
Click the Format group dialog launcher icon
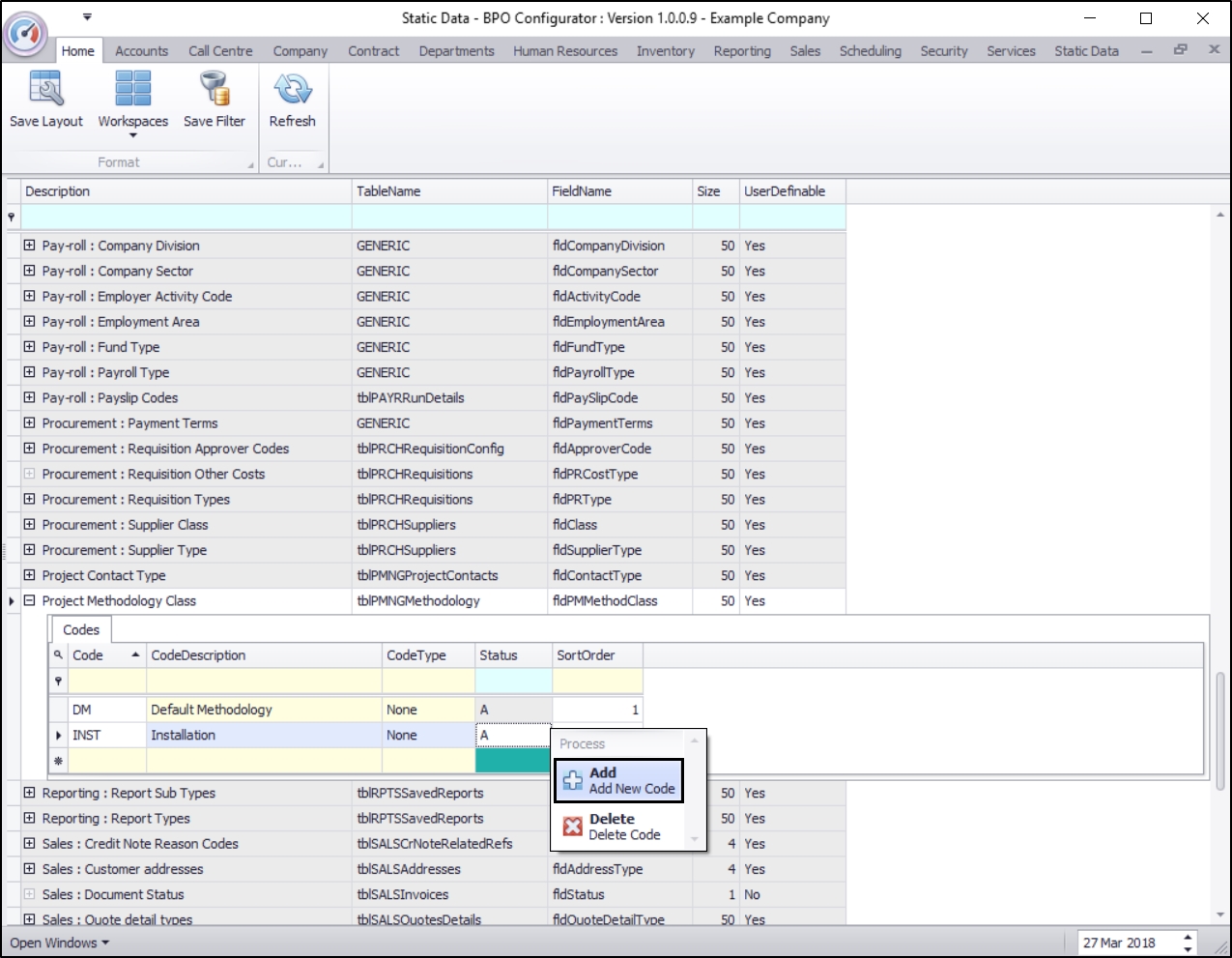[251, 165]
